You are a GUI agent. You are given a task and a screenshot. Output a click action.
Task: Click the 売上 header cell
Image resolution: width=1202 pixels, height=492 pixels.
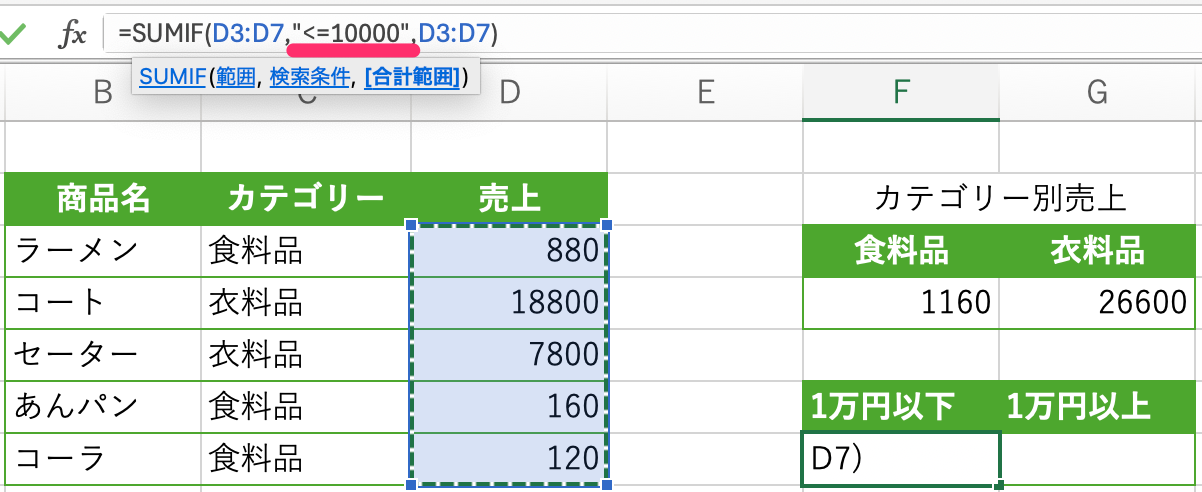pyautogui.click(x=509, y=198)
